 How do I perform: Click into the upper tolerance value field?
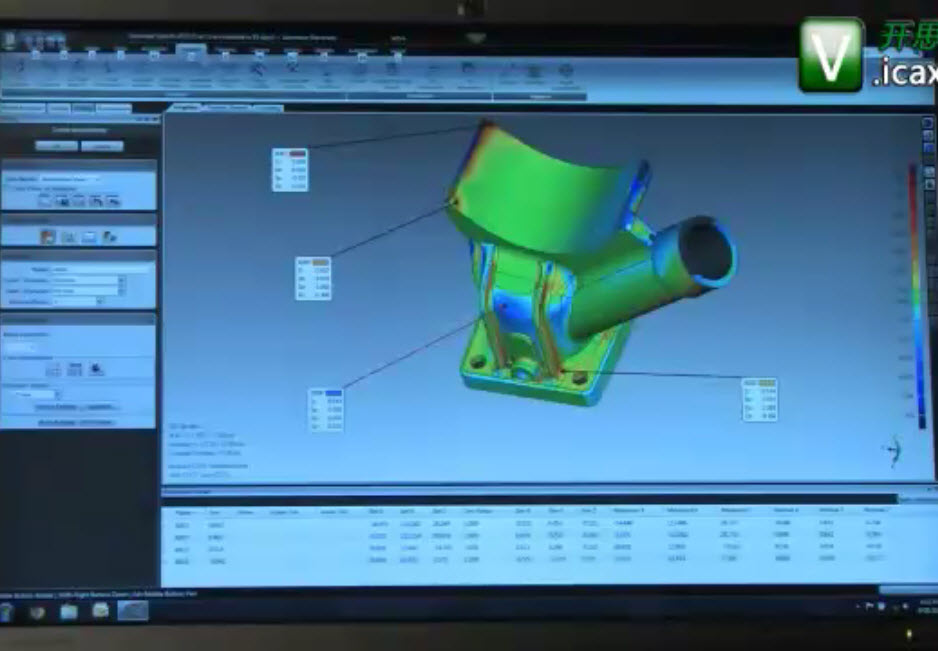(85, 280)
